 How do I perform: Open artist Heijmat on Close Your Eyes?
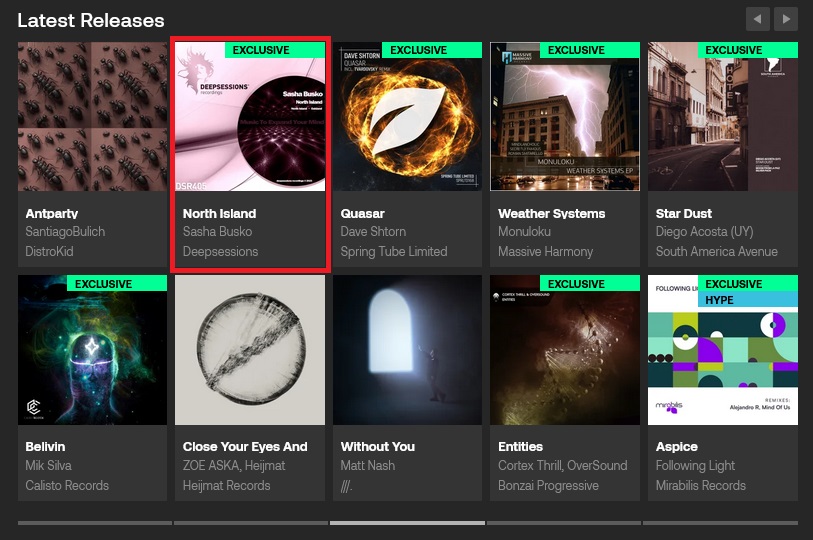coord(265,465)
